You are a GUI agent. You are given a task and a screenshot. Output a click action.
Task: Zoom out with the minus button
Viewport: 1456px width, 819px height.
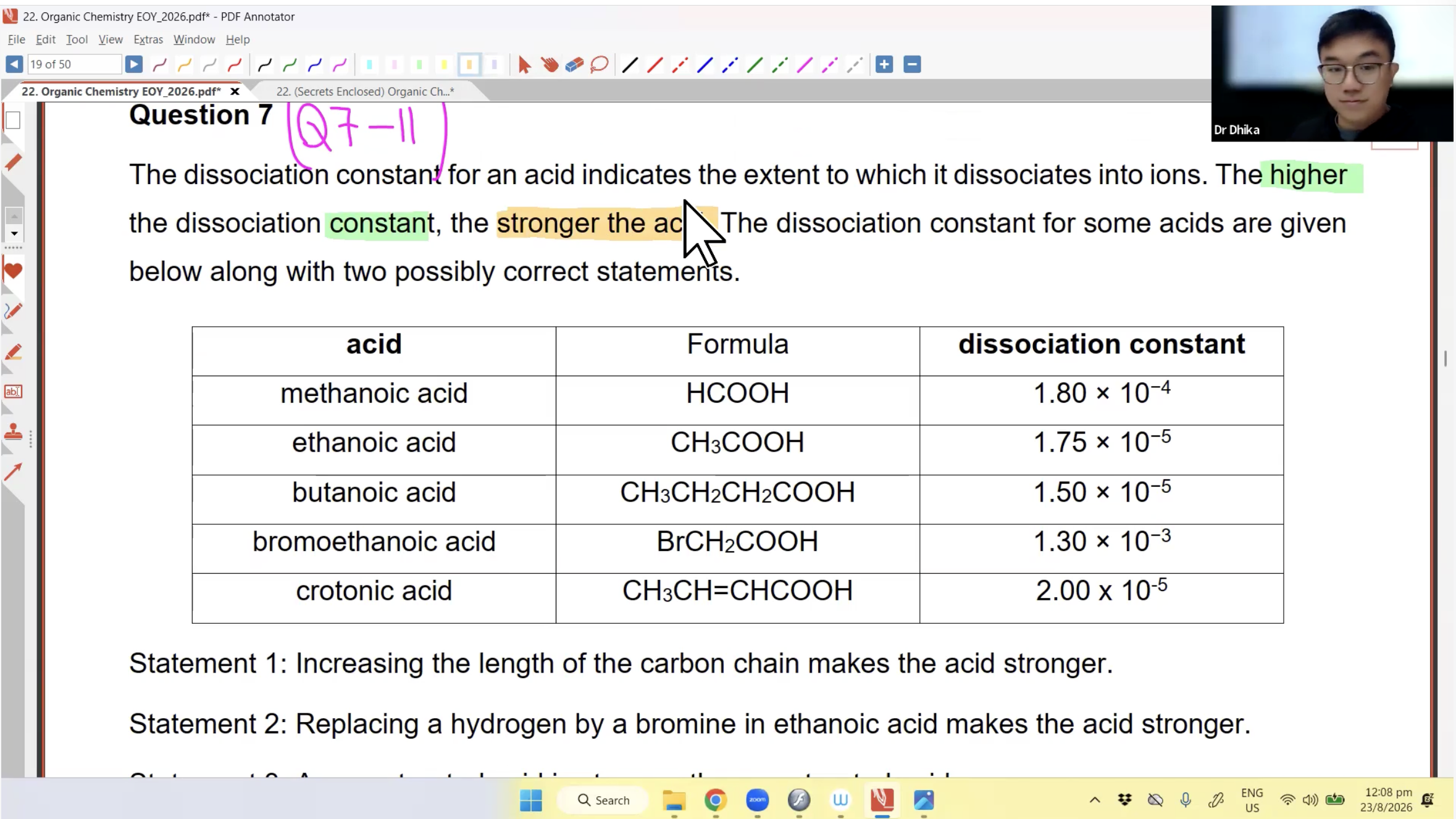click(912, 64)
